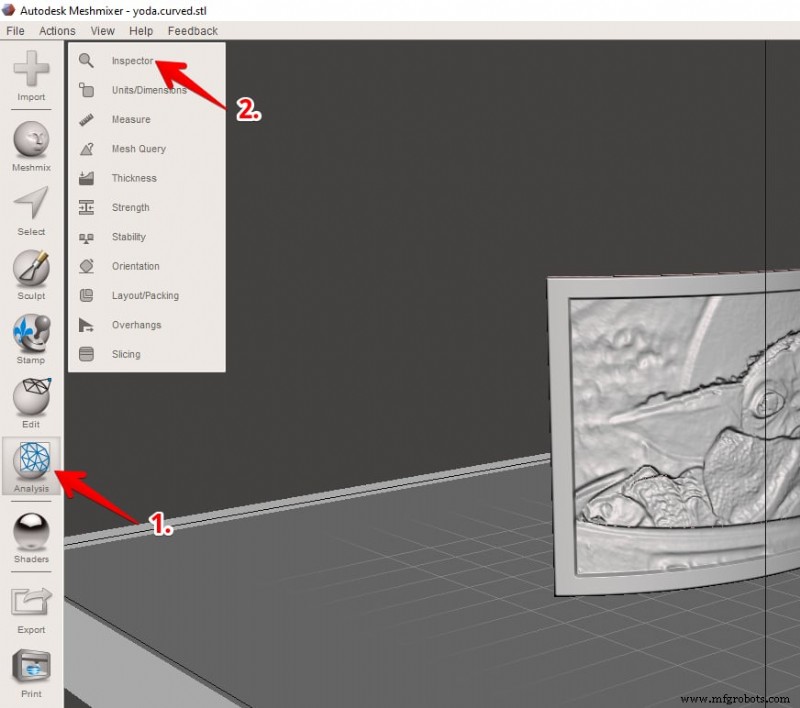Select Inspector from the Analysis list
The width and height of the screenshot is (800, 708).
(132, 61)
